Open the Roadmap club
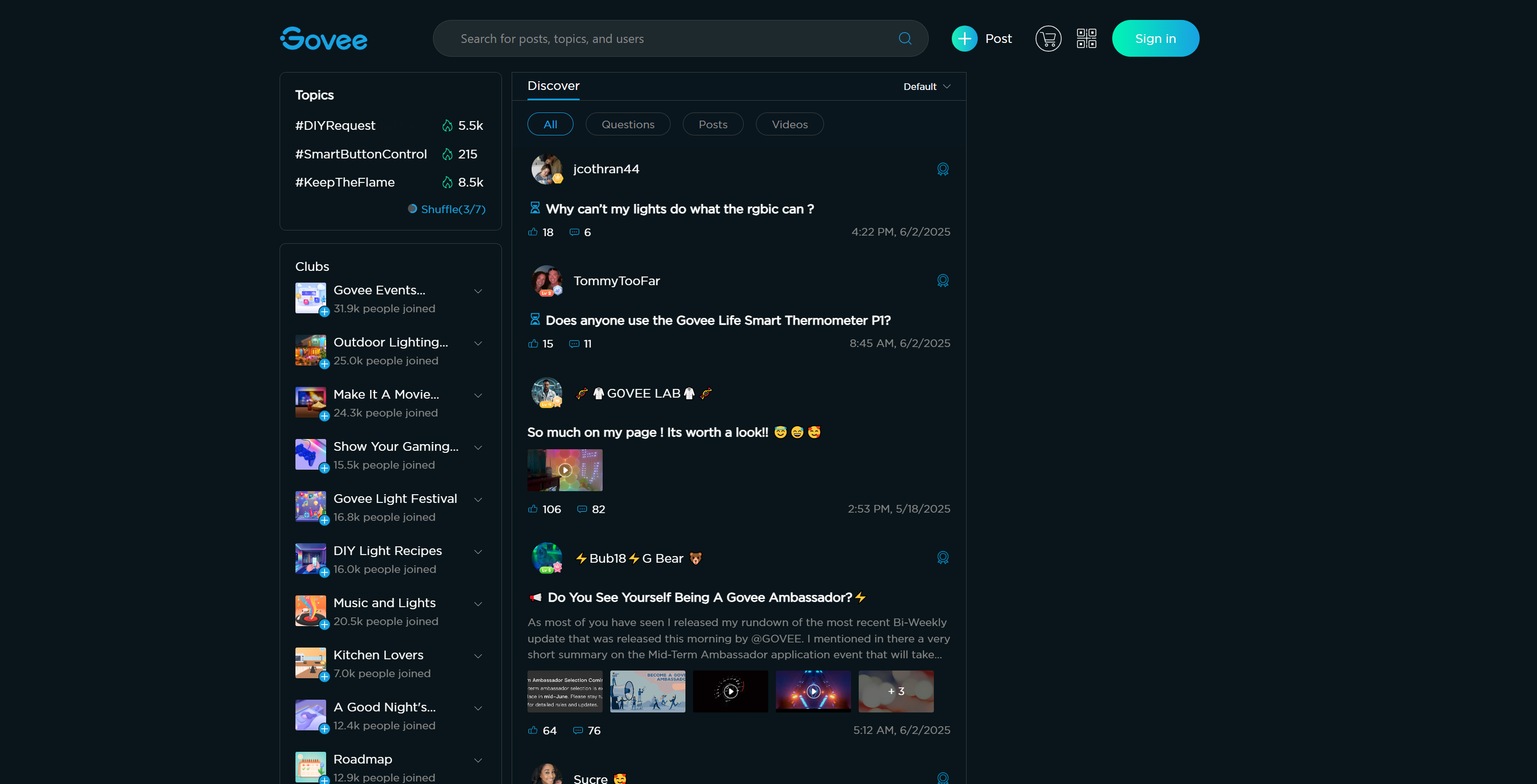Viewport: 1537px width, 784px height. (362, 759)
